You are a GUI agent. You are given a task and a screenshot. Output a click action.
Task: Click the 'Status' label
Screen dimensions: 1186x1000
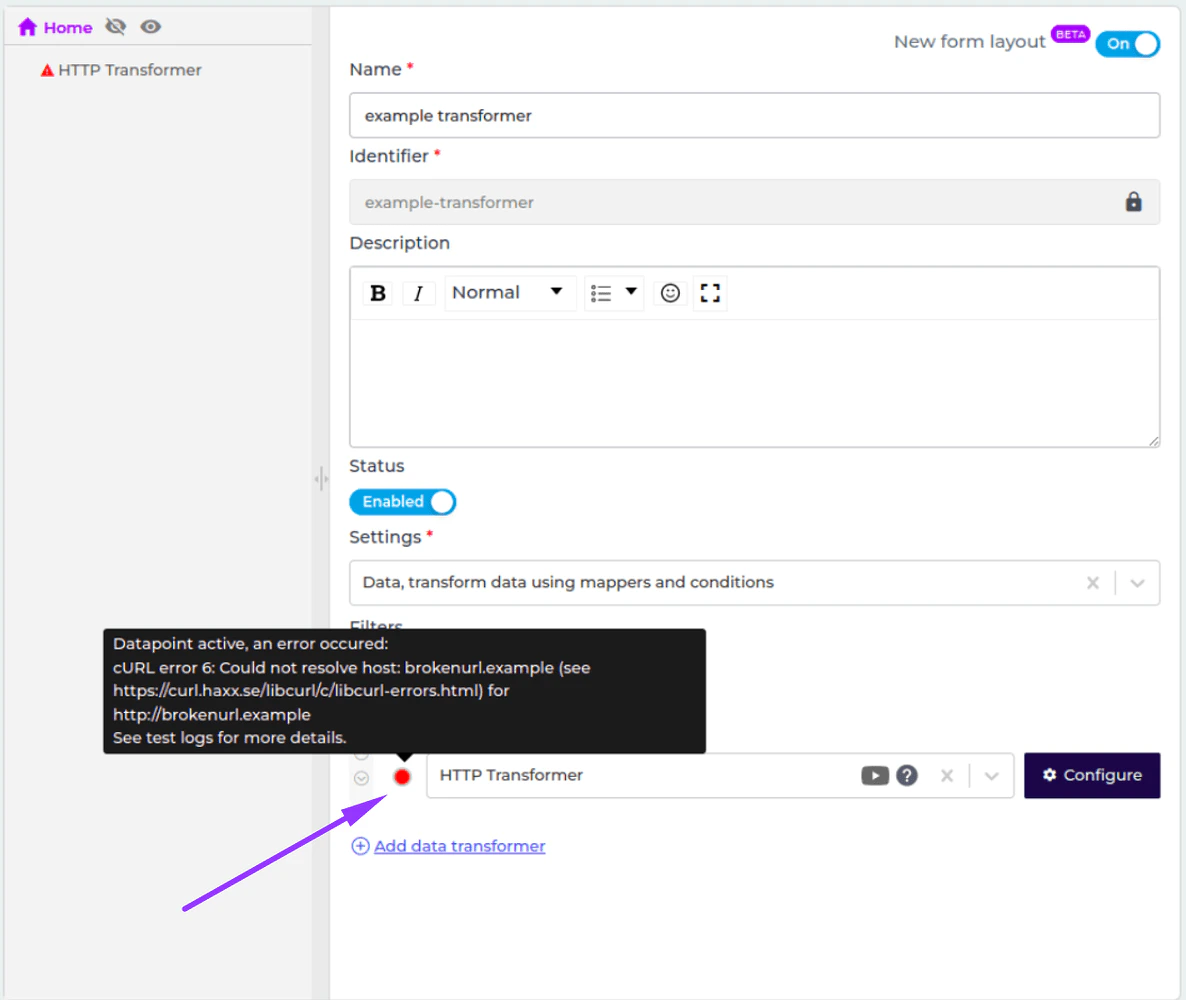coord(377,466)
